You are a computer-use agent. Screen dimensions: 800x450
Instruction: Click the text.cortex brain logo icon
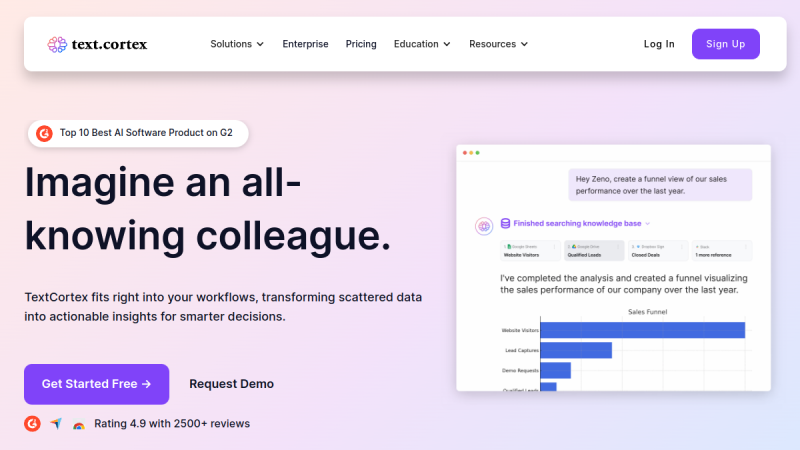57,44
